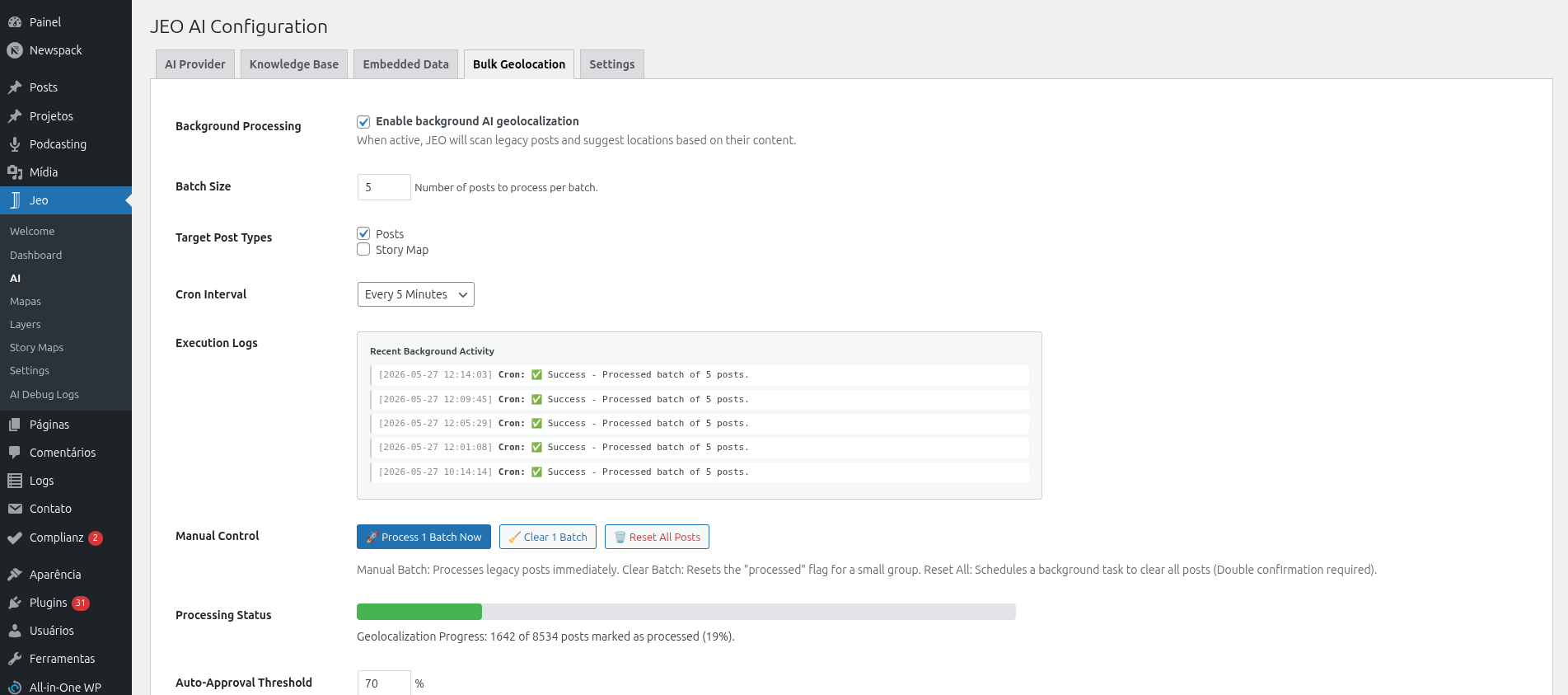
Task: Click the Auto-Approval Threshold field
Action: 384,683
